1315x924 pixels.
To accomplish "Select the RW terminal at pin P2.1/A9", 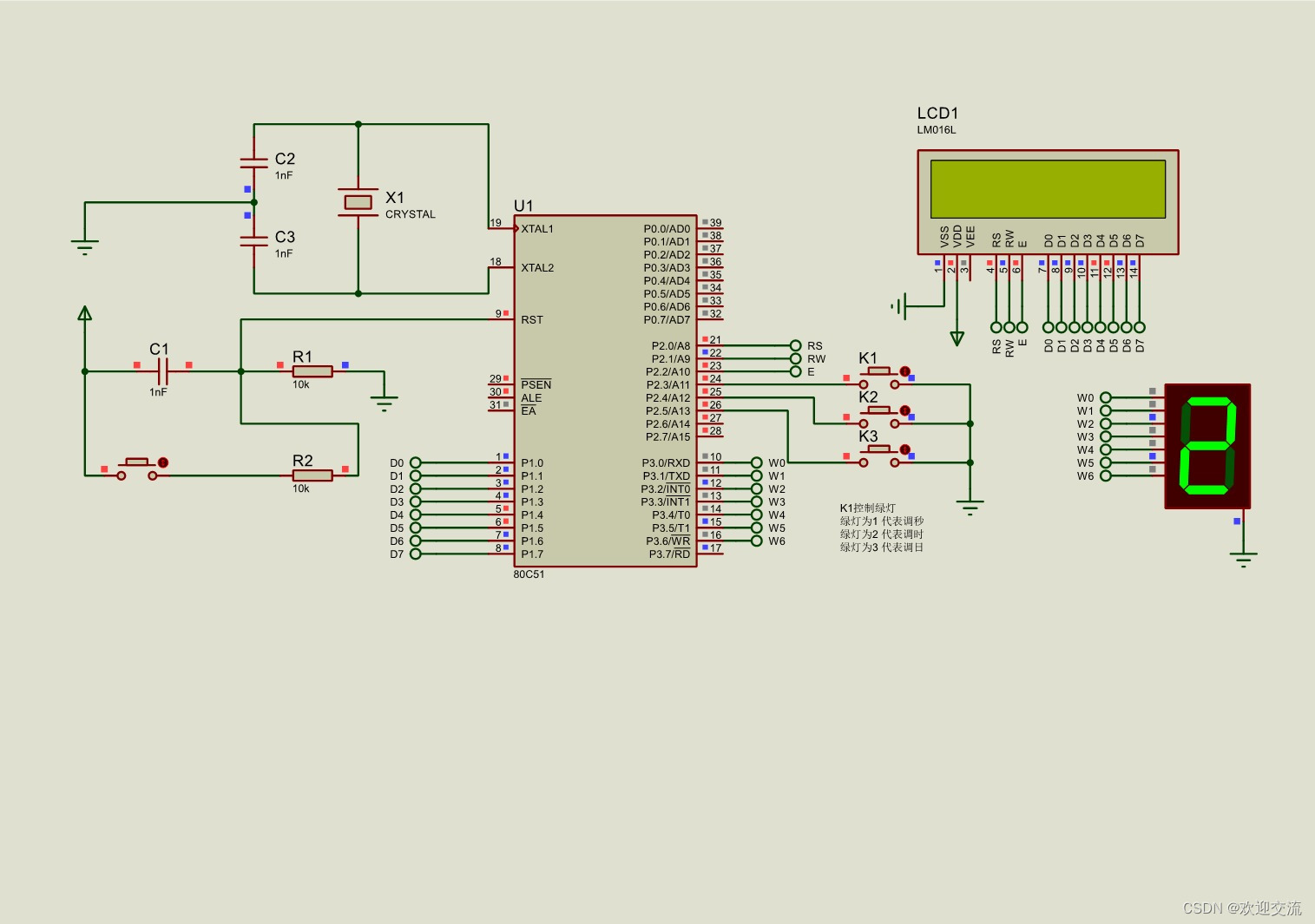I will coord(796,358).
